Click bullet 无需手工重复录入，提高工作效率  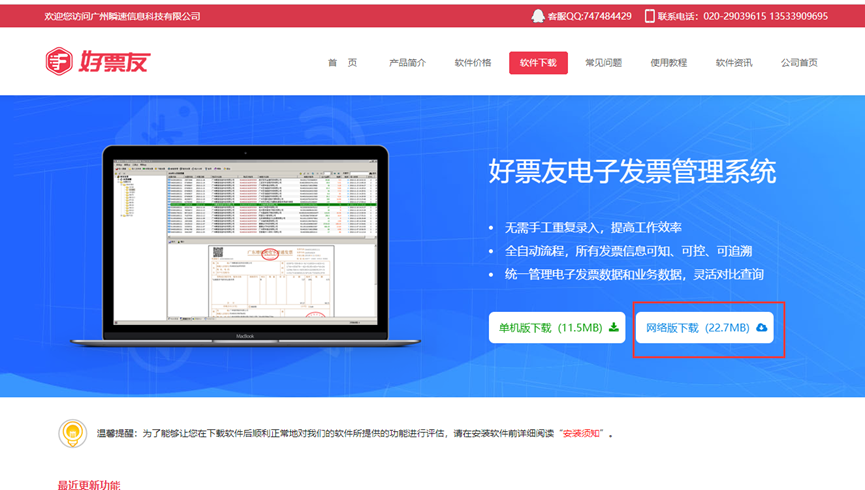pyautogui.click(x=593, y=227)
